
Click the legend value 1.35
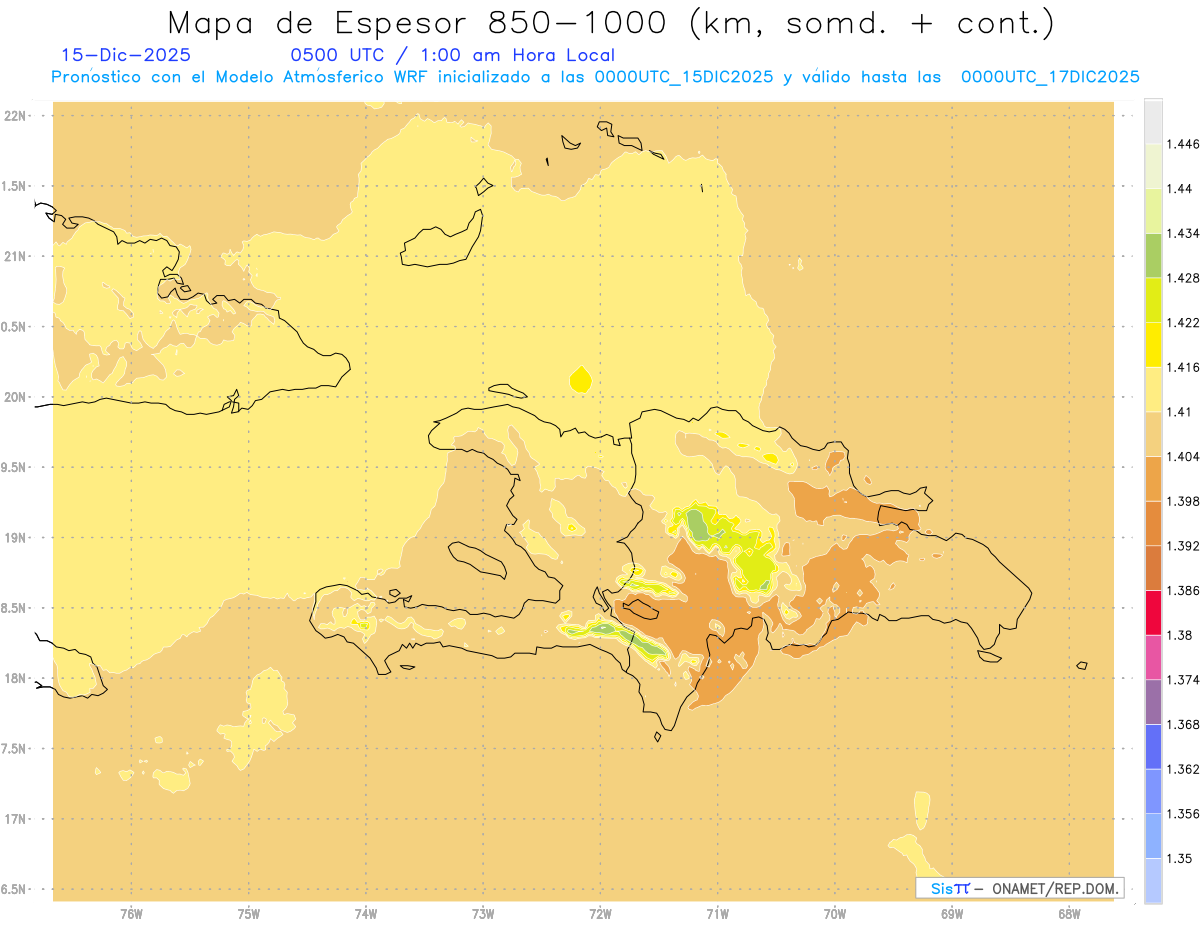(x=1179, y=859)
